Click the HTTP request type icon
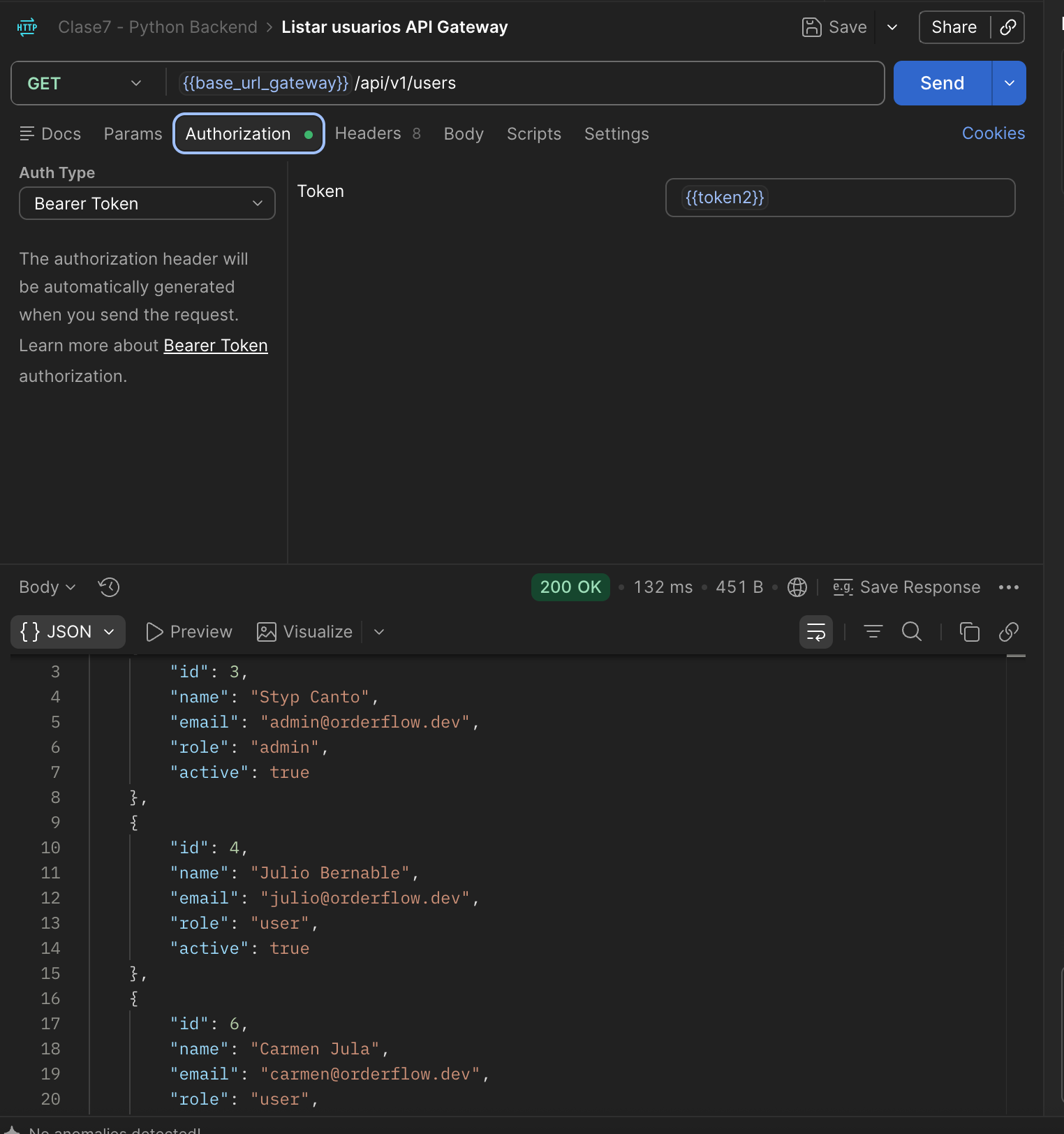Screen dimensions: 1064x1134 27,27
